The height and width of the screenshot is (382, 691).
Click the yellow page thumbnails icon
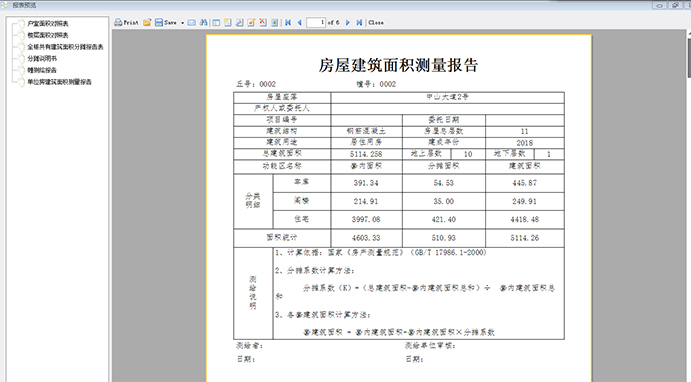(227, 22)
